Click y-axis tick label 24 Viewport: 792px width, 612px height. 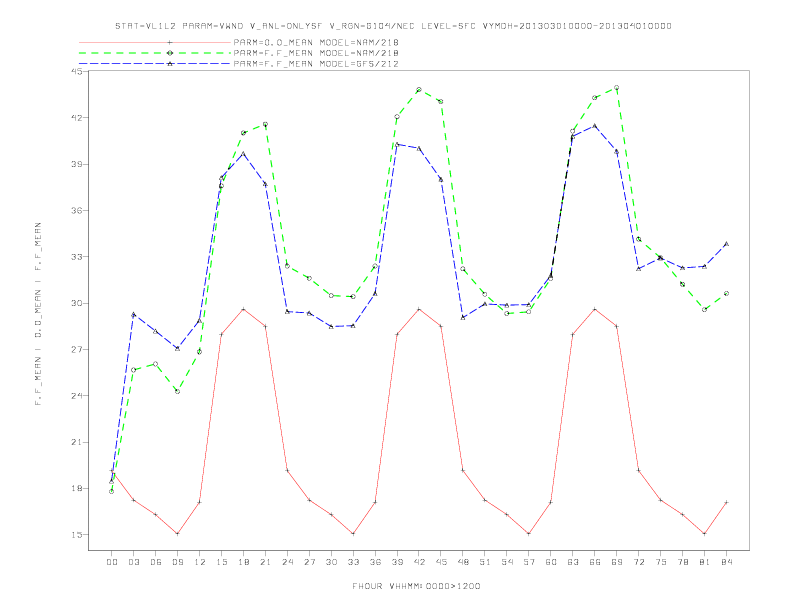(x=76, y=395)
